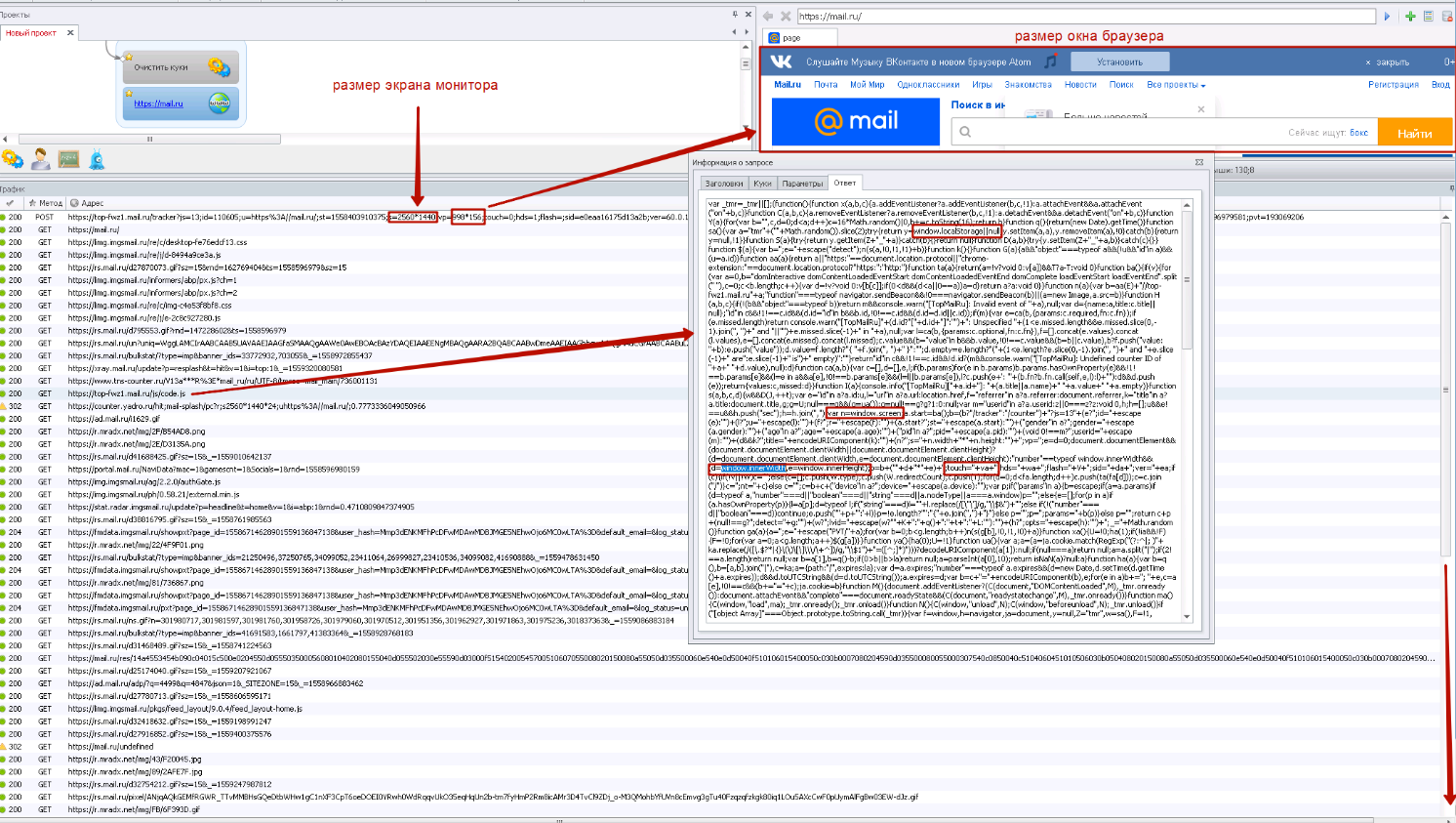Screen dimensions: 1456x823
Task: Click the Mail.ru link in the portal navigation bar
Action: [788, 85]
